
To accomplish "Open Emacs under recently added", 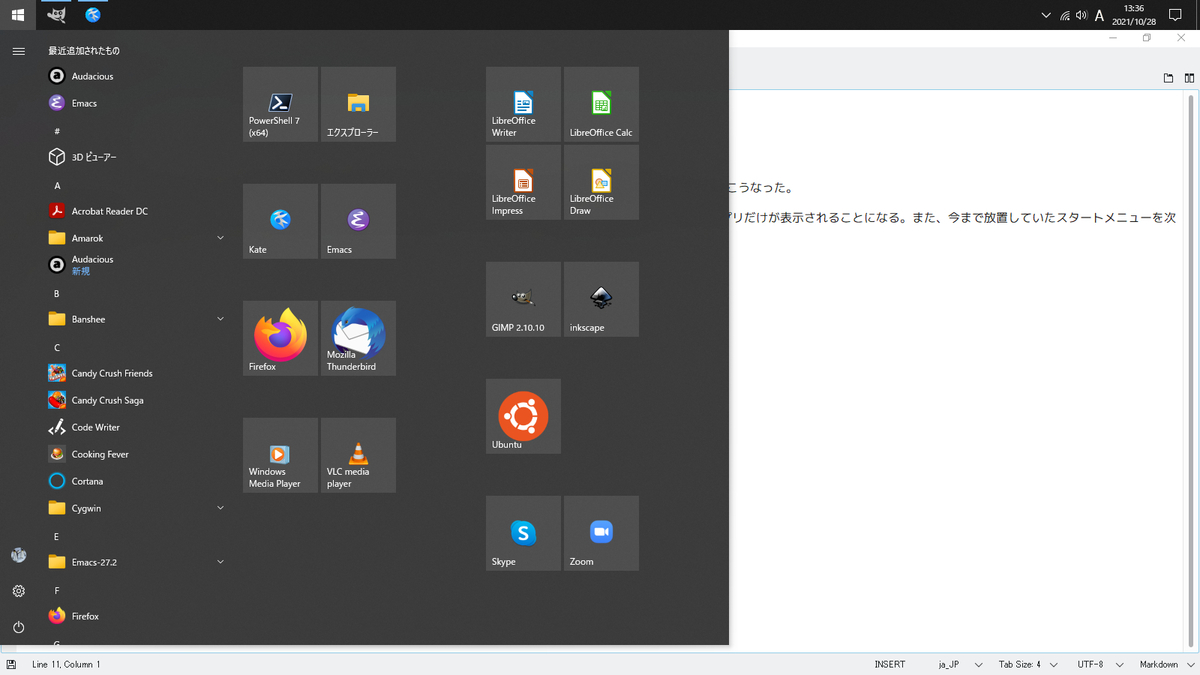I will click(x=135, y=103).
